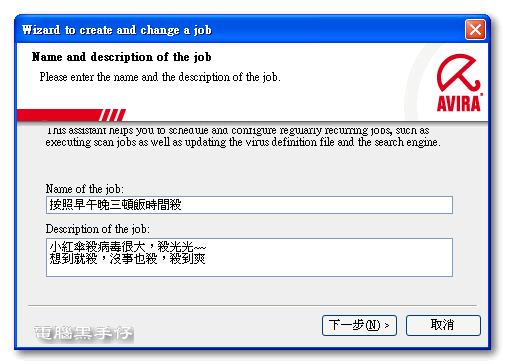Cancel the wizard with the 取消 button

tap(443, 325)
